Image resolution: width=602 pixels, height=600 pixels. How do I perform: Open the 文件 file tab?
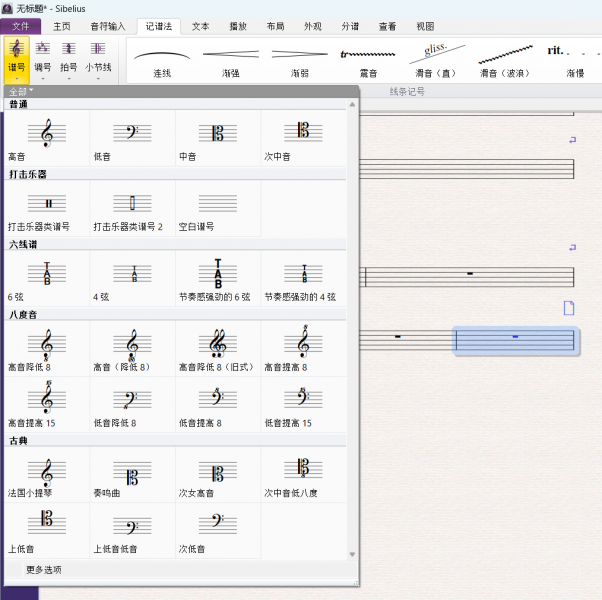click(x=21, y=26)
